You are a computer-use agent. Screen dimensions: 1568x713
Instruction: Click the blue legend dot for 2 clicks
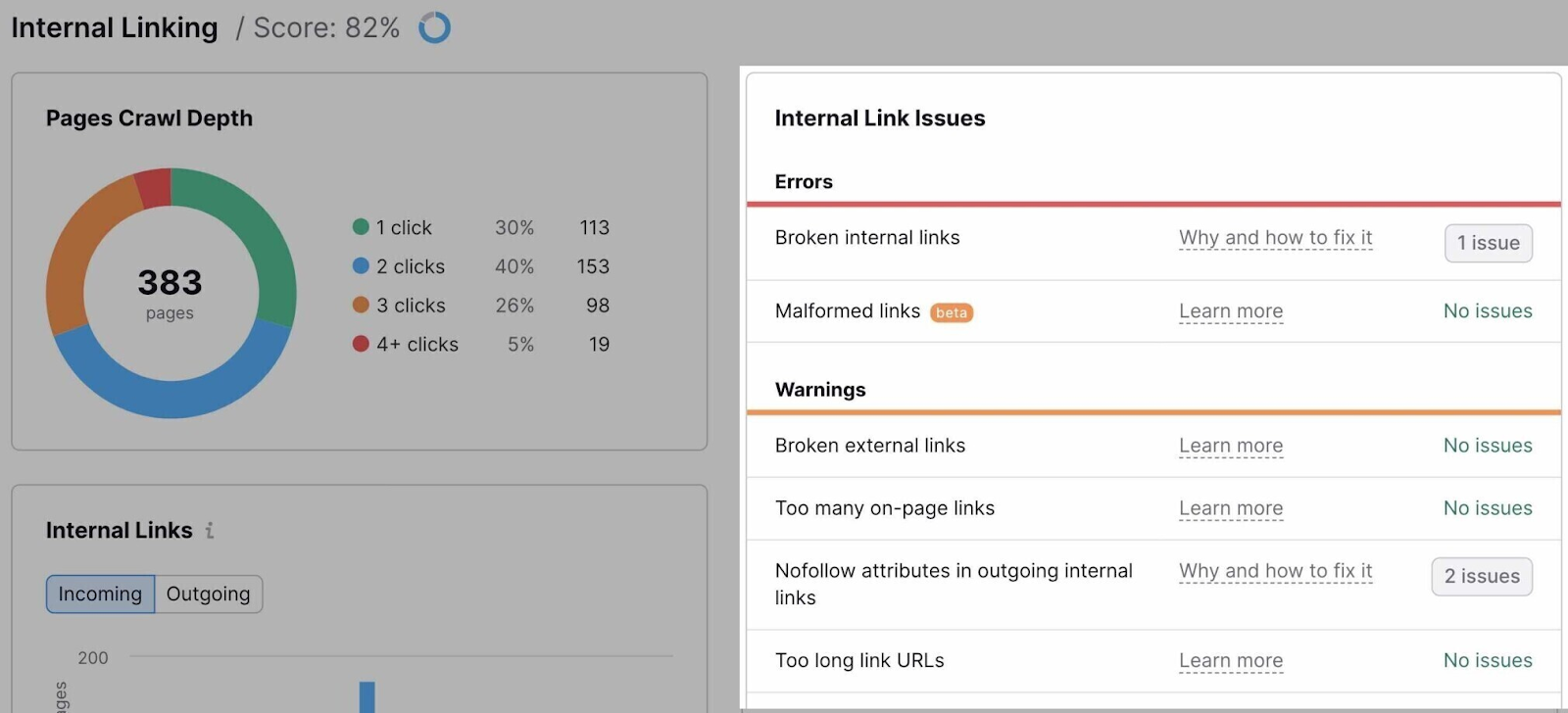pyautogui.click(x=359, y=265)
